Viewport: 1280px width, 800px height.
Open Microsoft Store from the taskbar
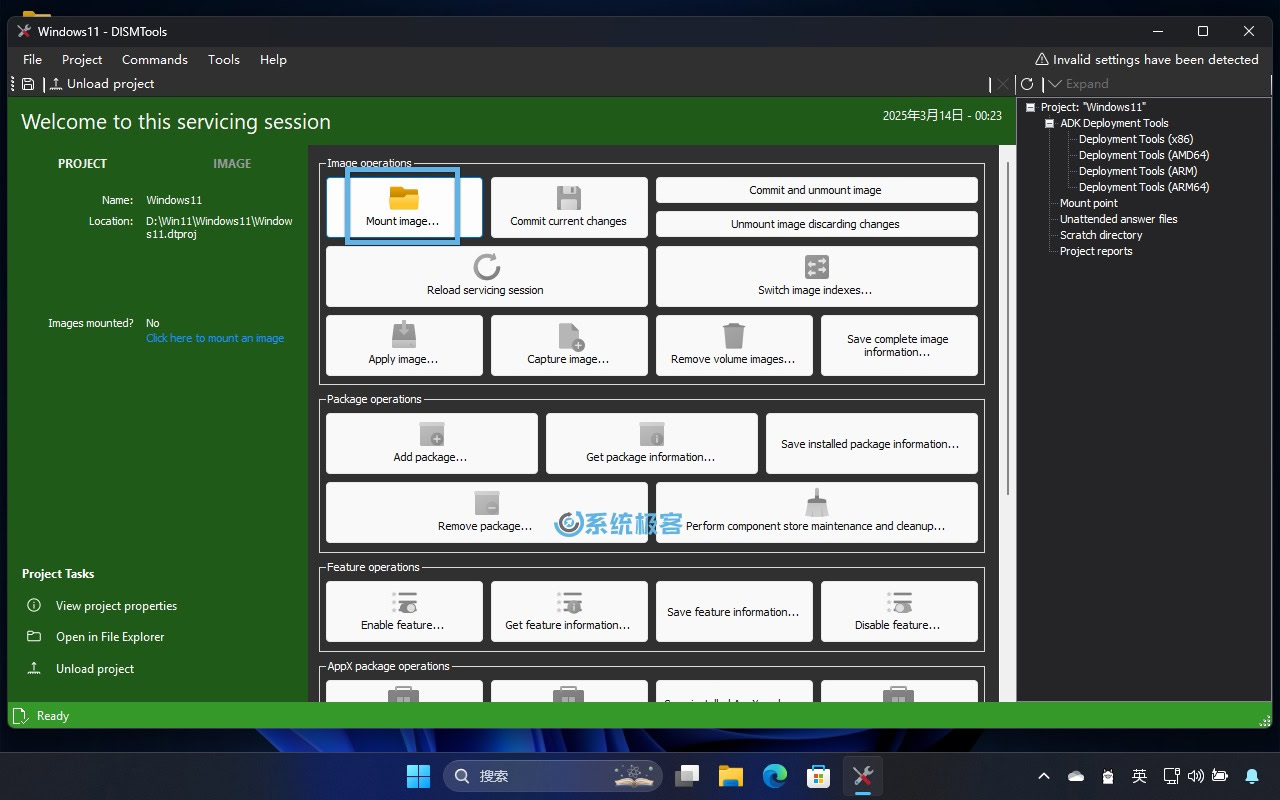tap(819, 775)
